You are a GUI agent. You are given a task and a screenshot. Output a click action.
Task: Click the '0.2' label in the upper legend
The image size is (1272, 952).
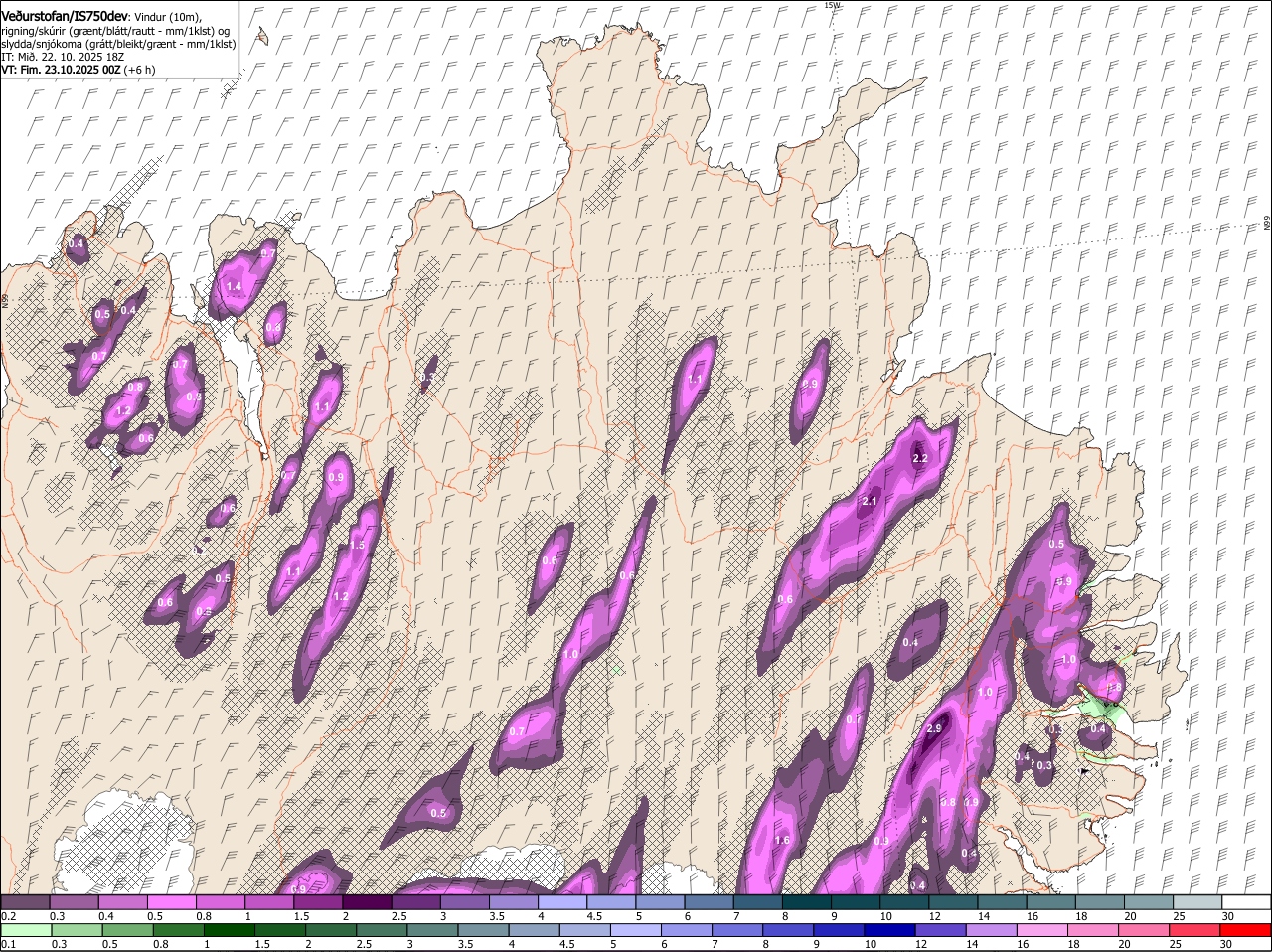[7, 915]
